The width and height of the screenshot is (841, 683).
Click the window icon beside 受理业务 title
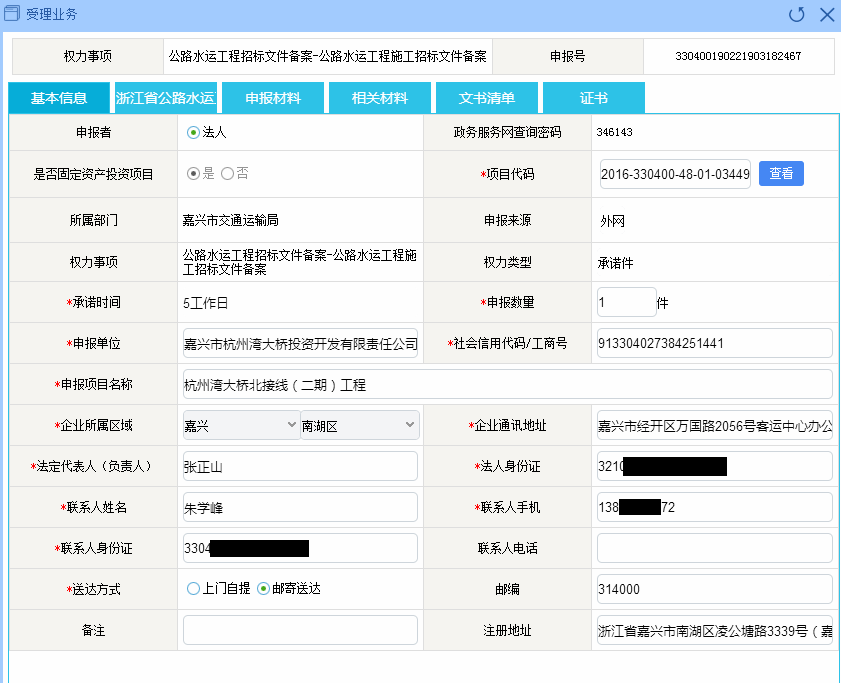tap(13, 14)
